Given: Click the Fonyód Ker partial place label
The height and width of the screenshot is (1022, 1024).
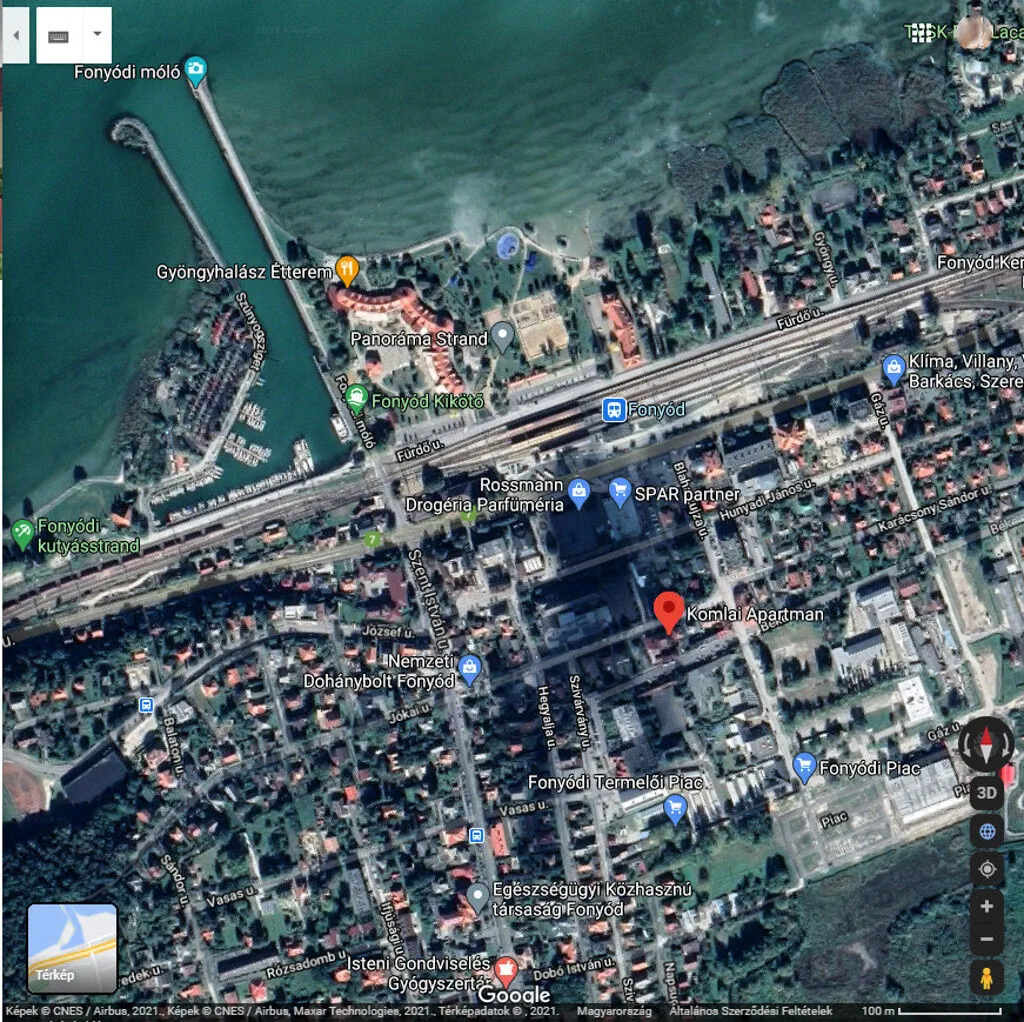Looking at the screenshot, I should (980, 263).
